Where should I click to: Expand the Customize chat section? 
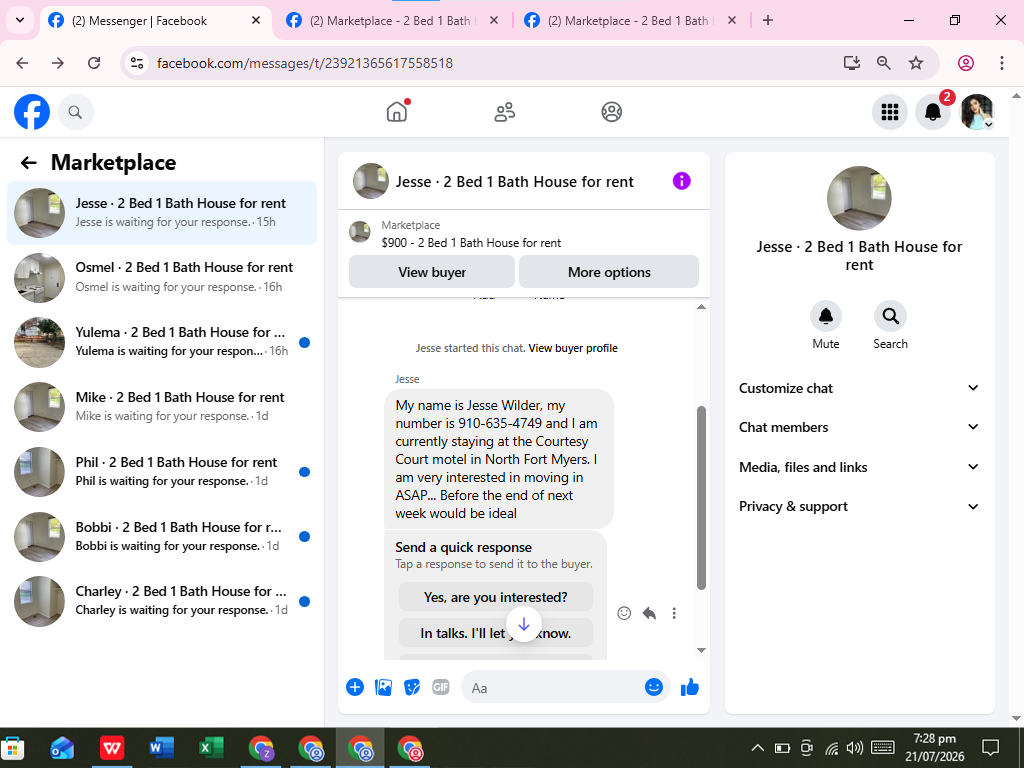859,388
